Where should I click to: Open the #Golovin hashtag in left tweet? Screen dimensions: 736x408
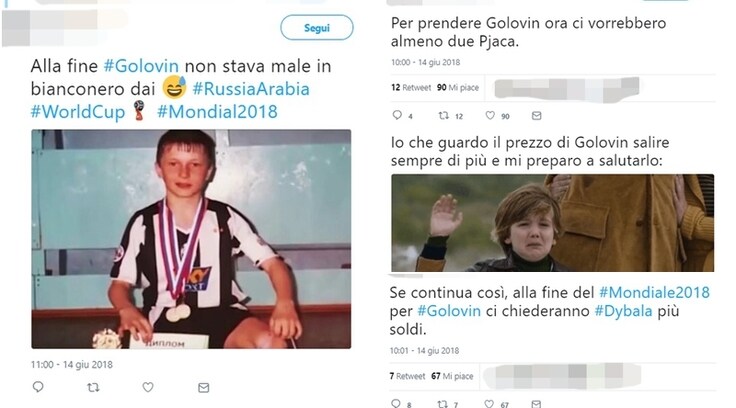(141, 66)
